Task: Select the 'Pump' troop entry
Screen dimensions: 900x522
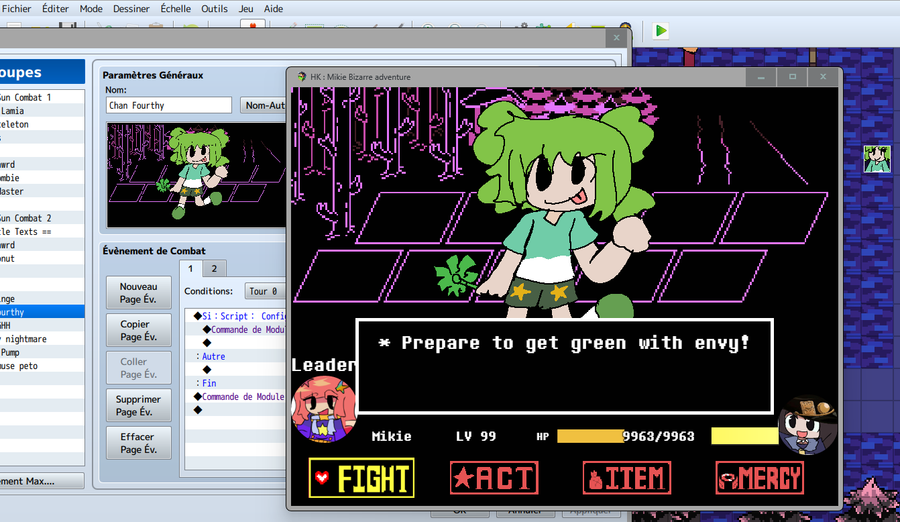Action: coord(42,353)
